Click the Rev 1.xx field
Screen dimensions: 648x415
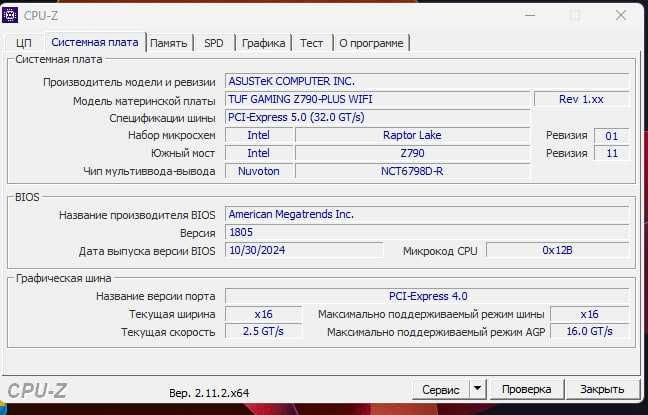pos(581,100)
